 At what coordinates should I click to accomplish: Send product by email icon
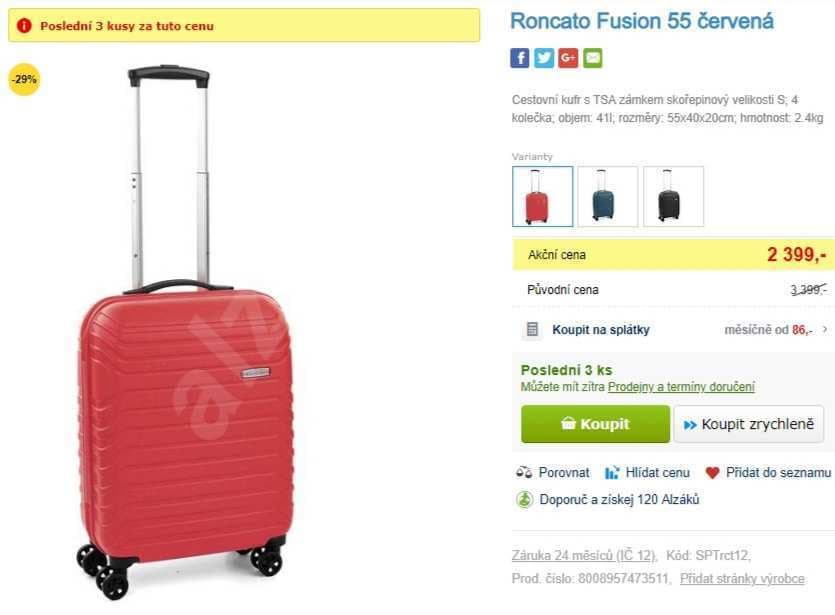click(x=593, y=58)
